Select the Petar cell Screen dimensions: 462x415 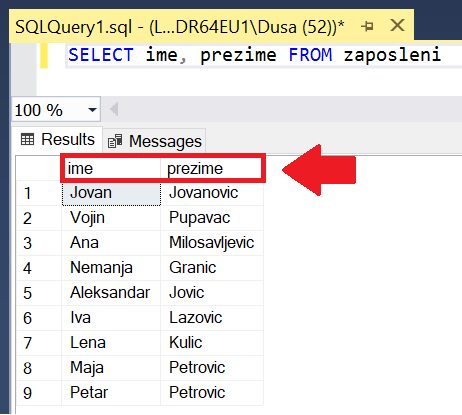click(111, 393)
